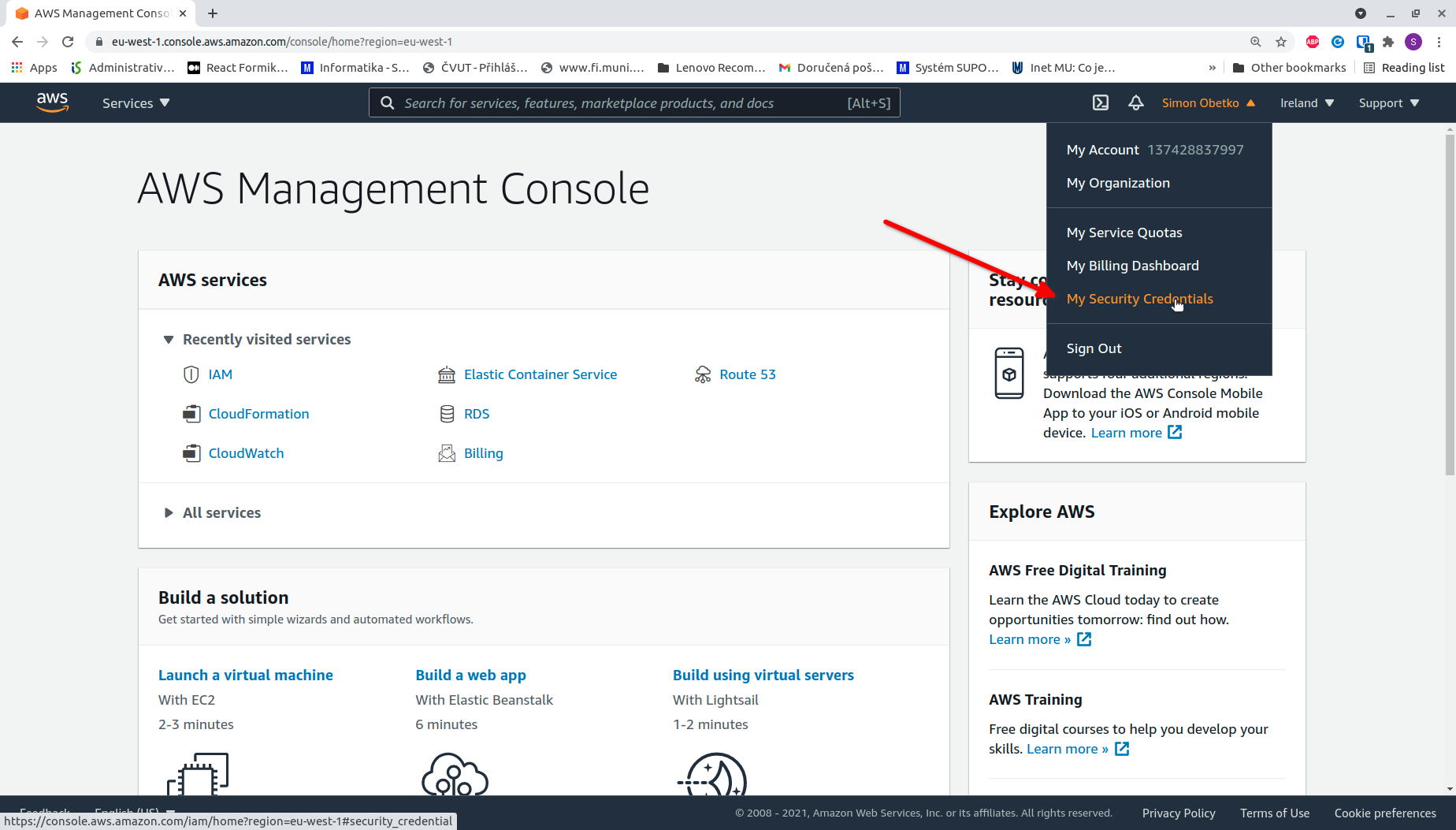Open the Route 53 link
1456x830 pixels.
748,374
